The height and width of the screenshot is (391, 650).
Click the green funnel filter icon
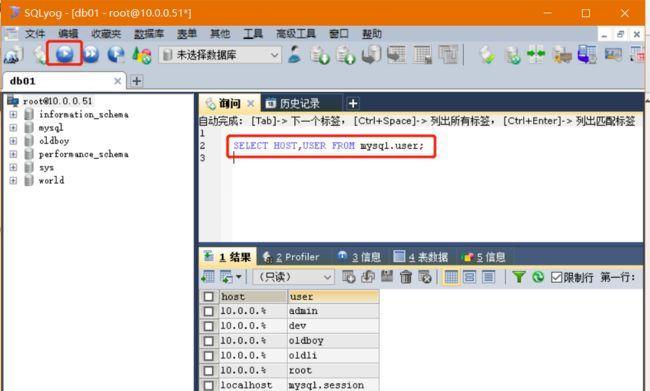coord(519,277)
